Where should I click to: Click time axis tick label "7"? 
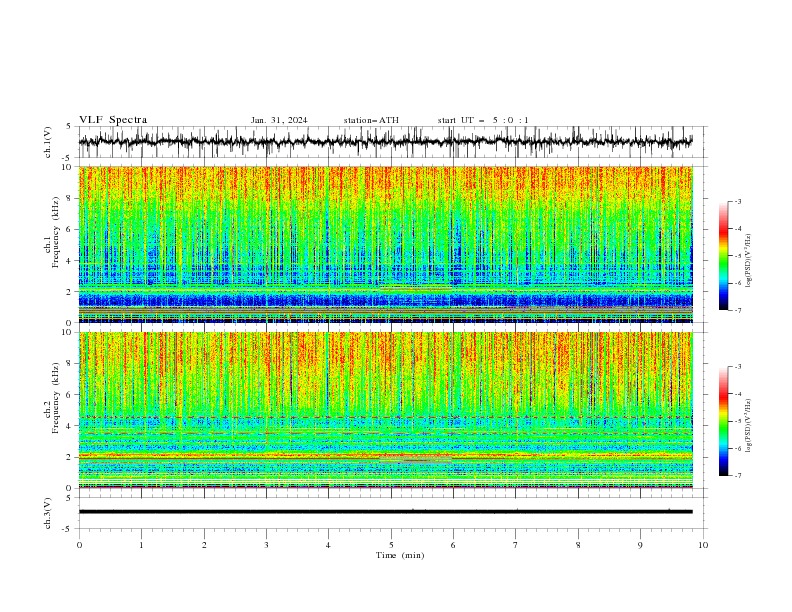(516, 545)
